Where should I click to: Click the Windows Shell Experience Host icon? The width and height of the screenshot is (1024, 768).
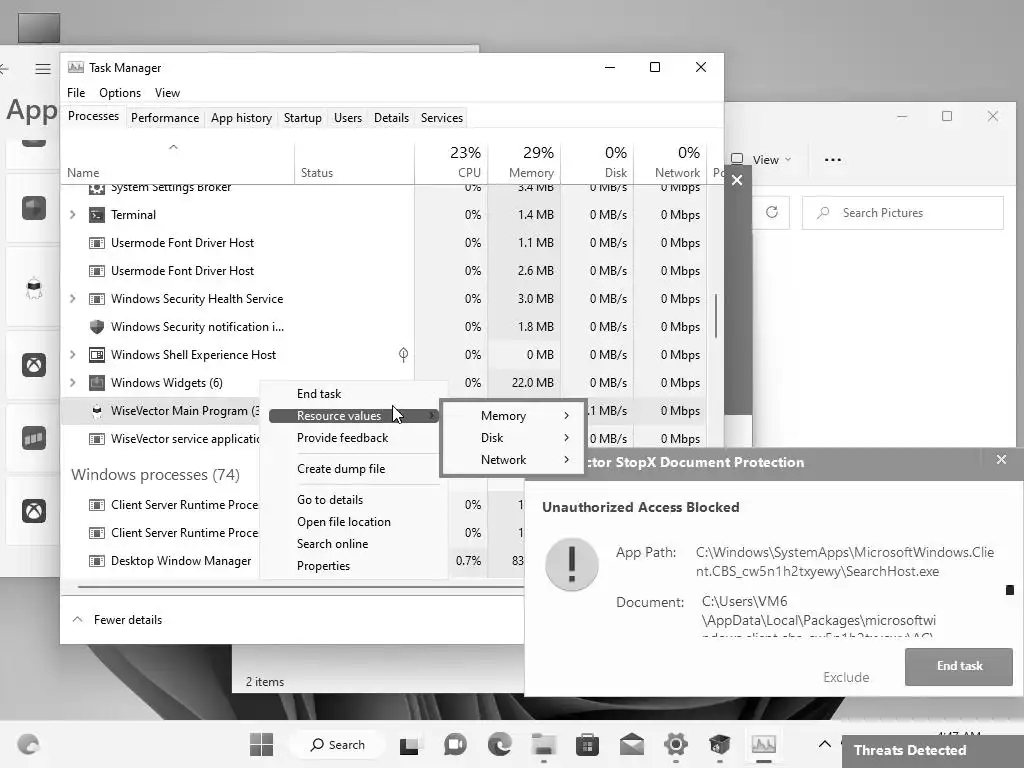97,355
